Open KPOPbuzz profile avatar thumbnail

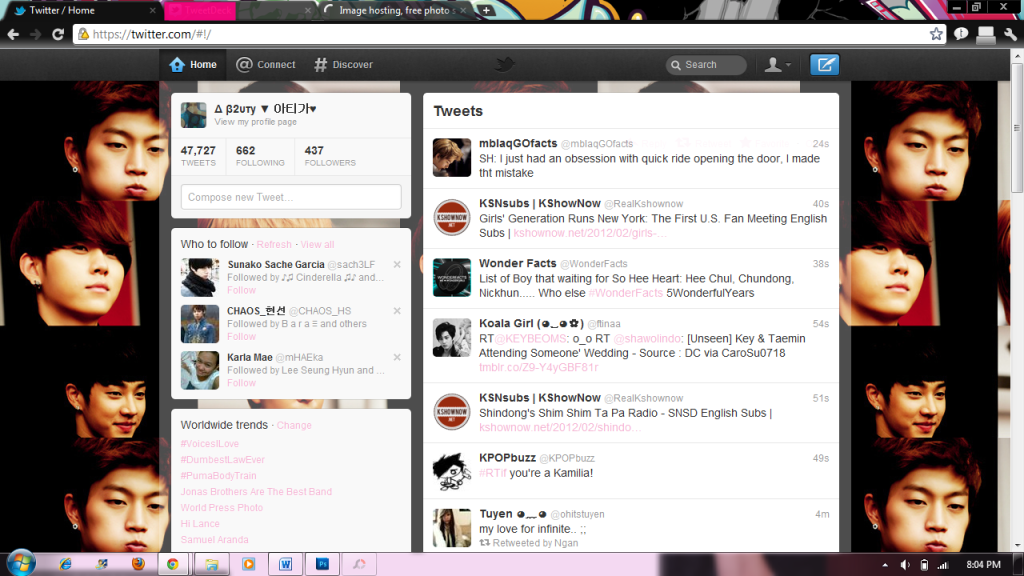pyautogui.click(x=451, y=471)
